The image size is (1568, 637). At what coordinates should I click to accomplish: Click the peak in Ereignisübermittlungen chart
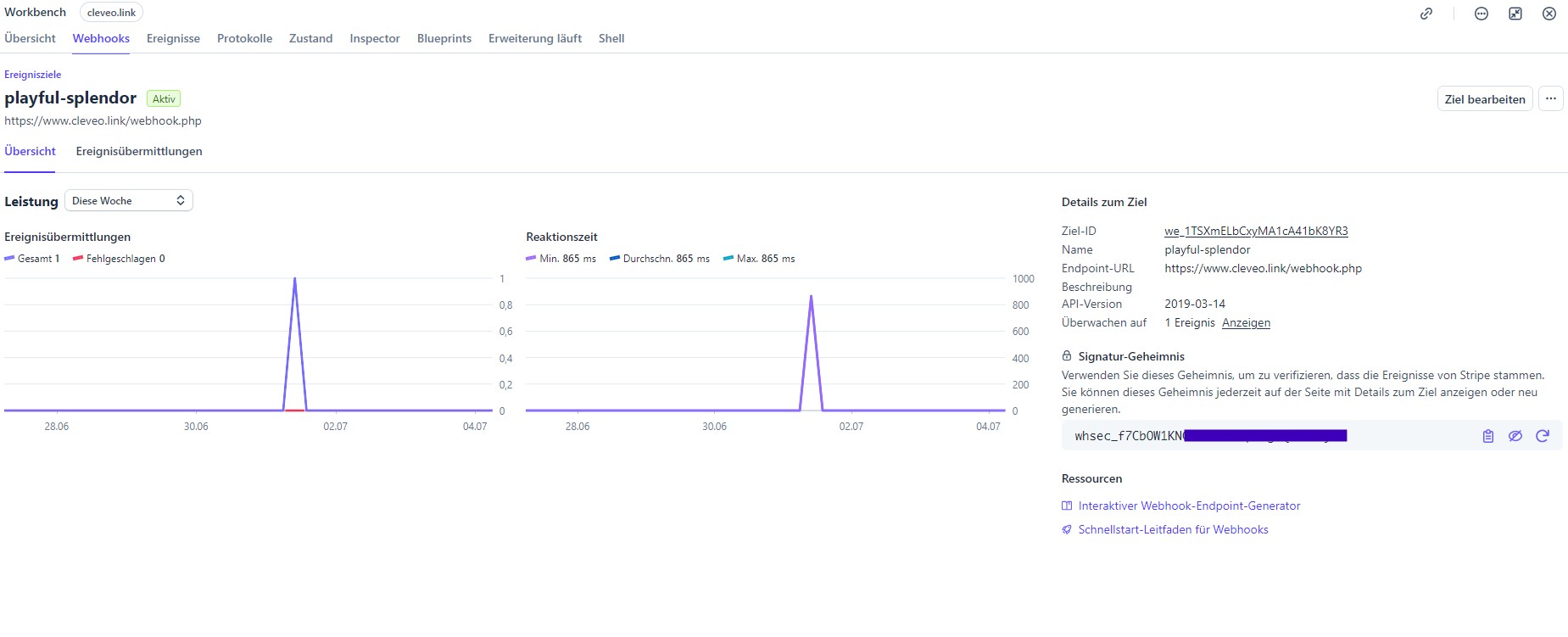[x=294, y=278]
